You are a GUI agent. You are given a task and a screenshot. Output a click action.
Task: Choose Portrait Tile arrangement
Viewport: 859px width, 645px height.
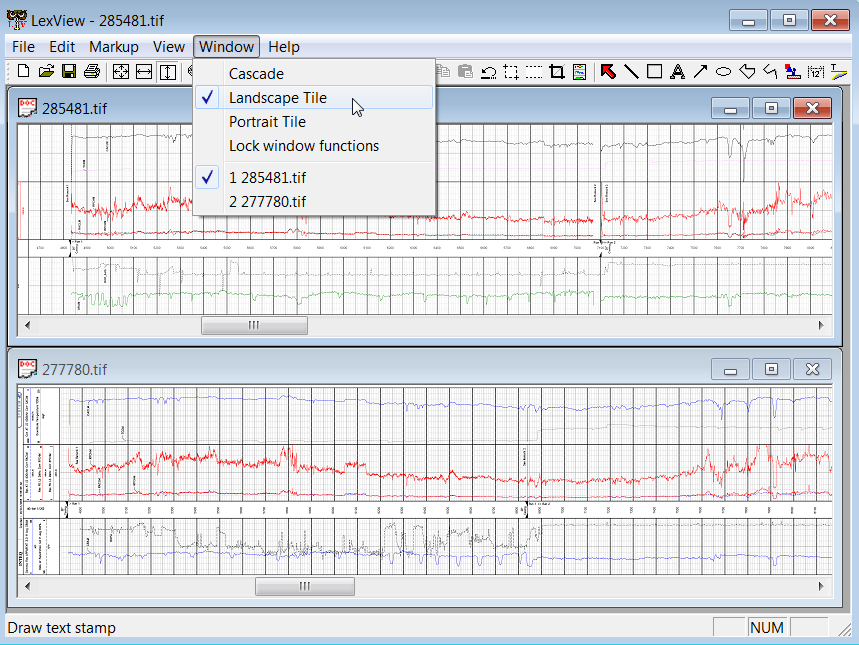(x=314, y=122)
